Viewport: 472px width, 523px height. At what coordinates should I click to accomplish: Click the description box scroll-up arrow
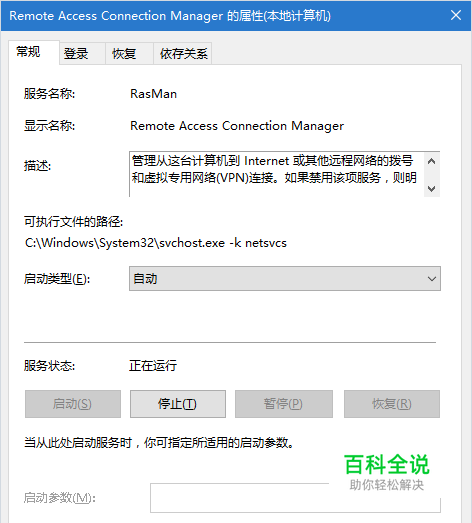(x=432, y=161)
